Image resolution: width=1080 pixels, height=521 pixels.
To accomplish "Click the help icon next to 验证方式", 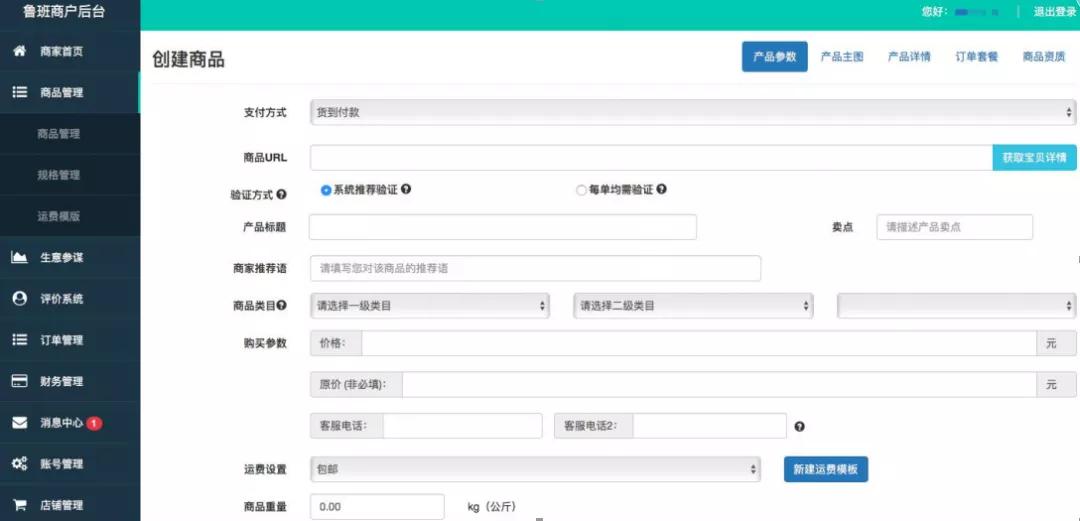I will tap(281, 194).
